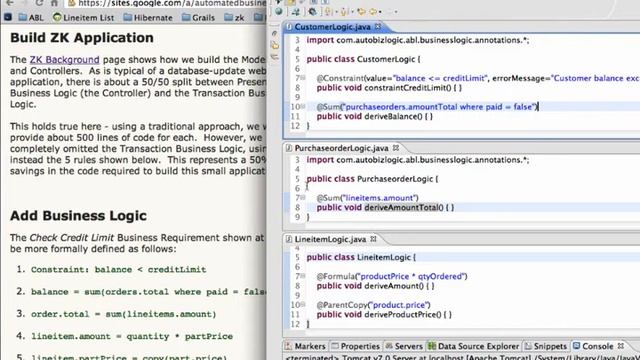Click the back navigation arrow in Eclipse toolbar
640x360 pixels.
[361, 11]
